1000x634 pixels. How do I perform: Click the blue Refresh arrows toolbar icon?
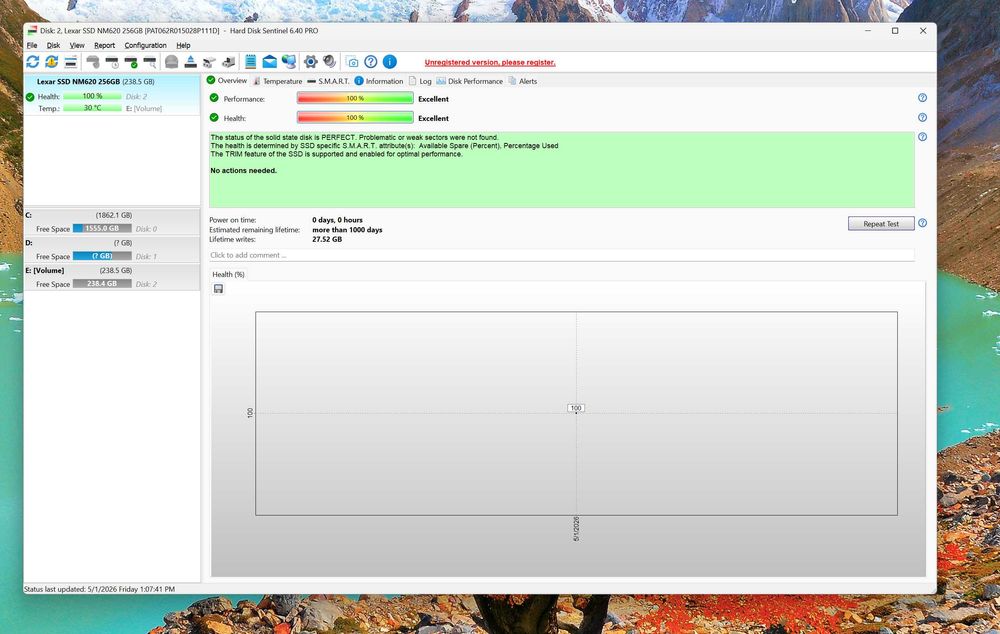pos(33,62)
